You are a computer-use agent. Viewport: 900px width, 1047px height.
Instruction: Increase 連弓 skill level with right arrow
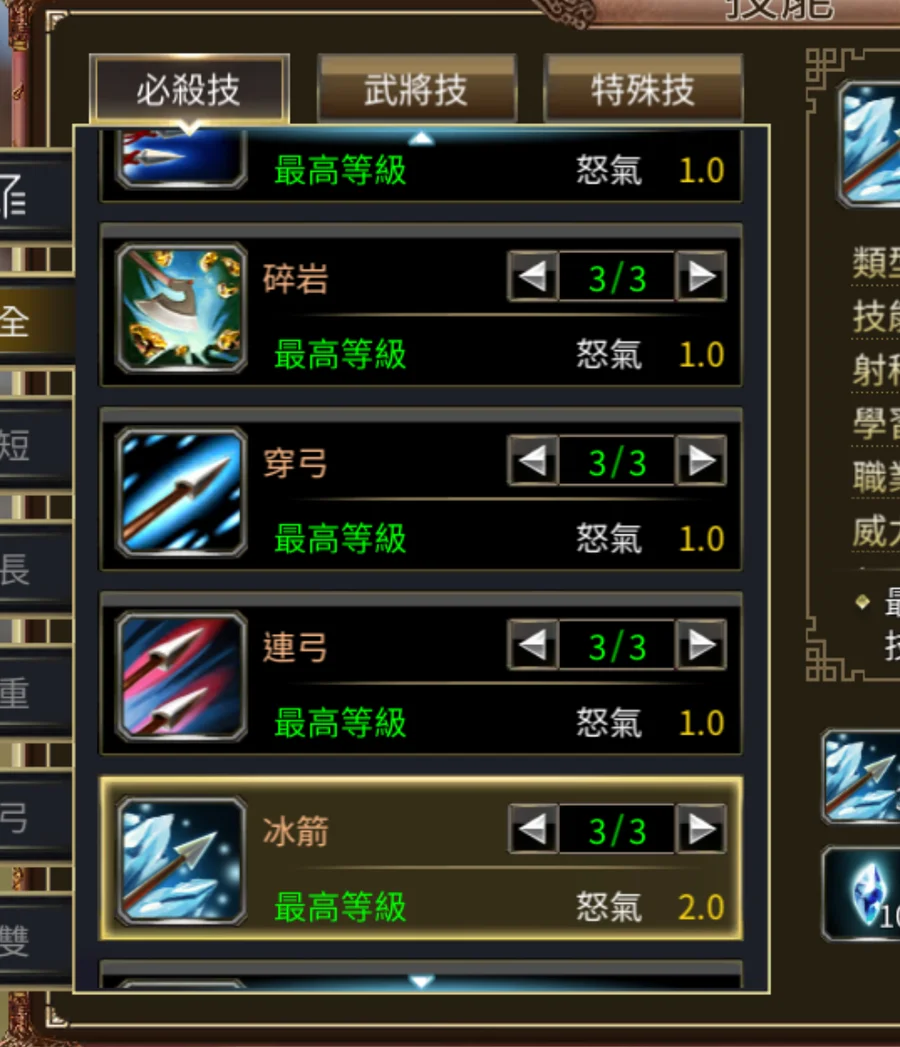point(701,645)
